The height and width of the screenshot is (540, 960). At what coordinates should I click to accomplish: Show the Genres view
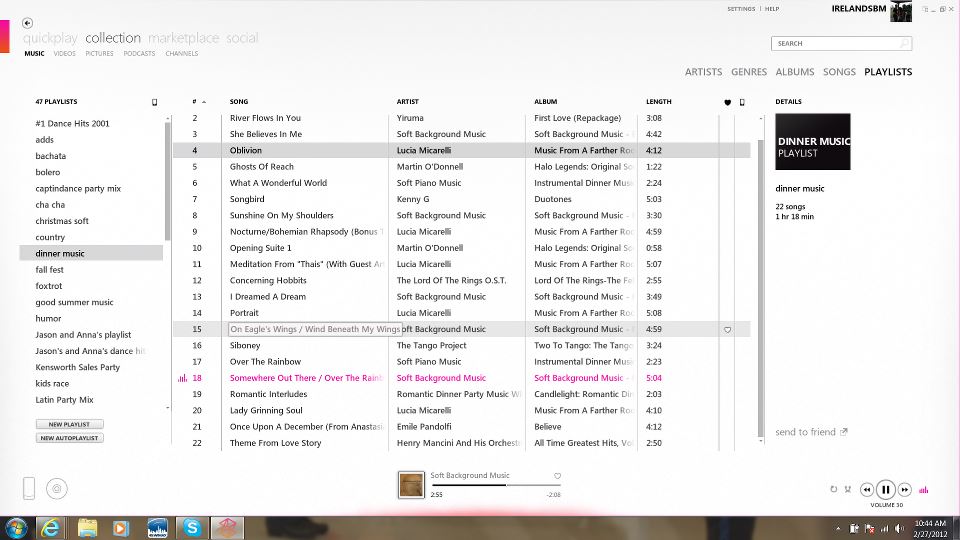749,72
